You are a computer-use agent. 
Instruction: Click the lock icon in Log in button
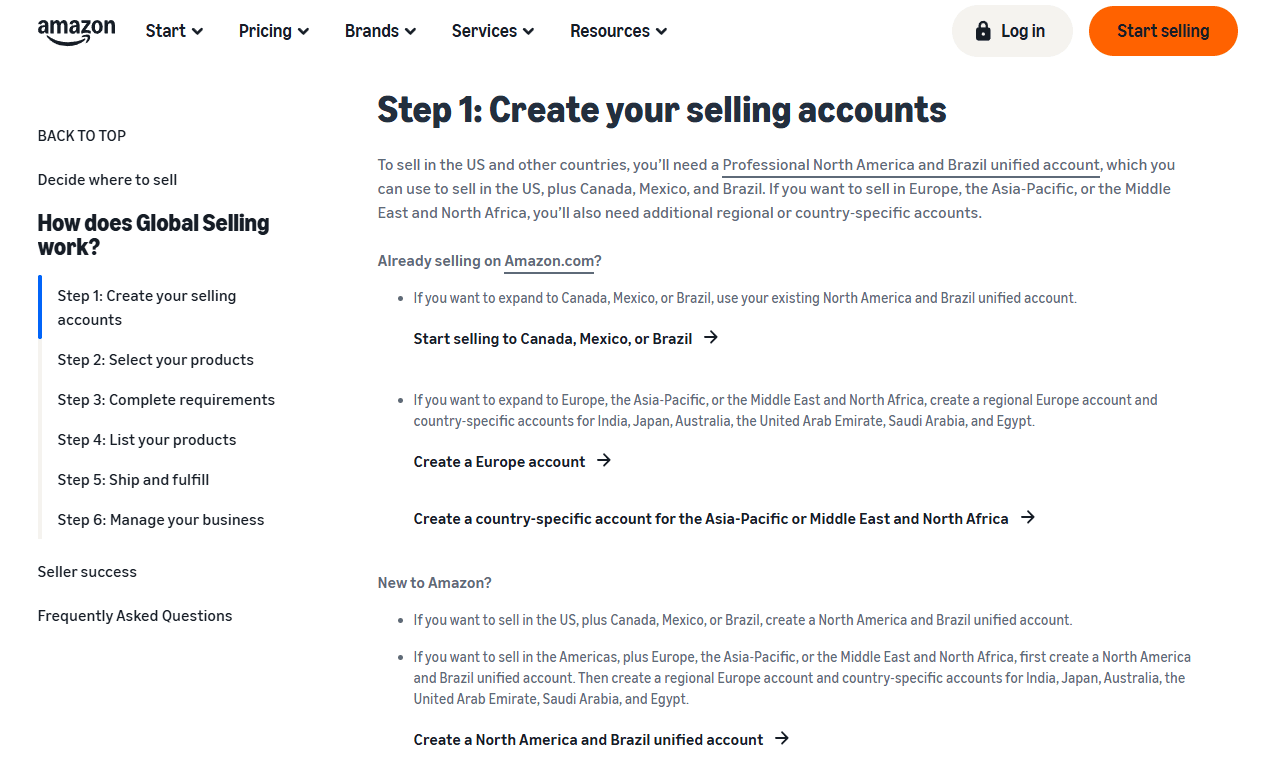tap(983, 31)
